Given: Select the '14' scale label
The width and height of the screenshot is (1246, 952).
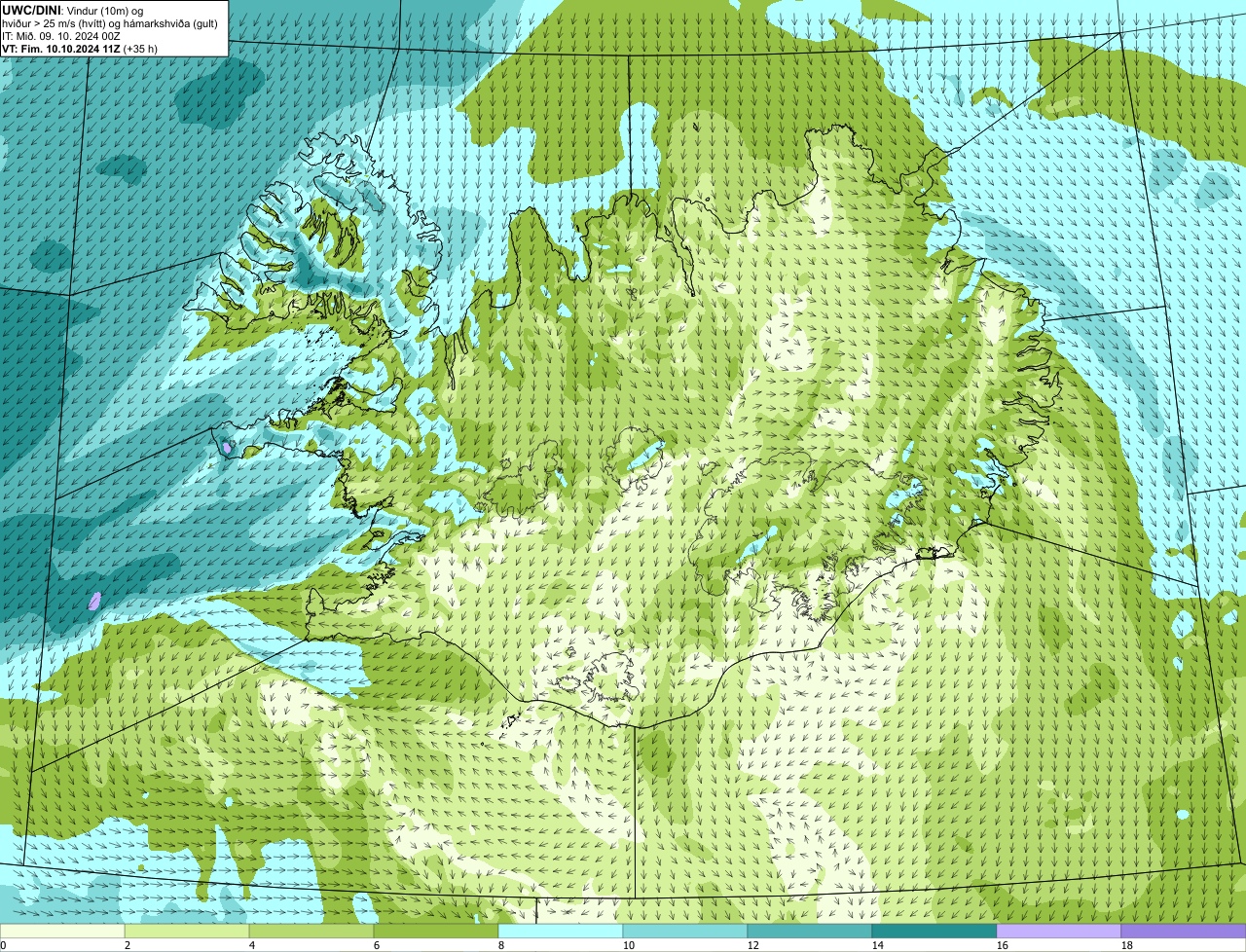Looking at the screenshot, I should [x=878, y=945].
